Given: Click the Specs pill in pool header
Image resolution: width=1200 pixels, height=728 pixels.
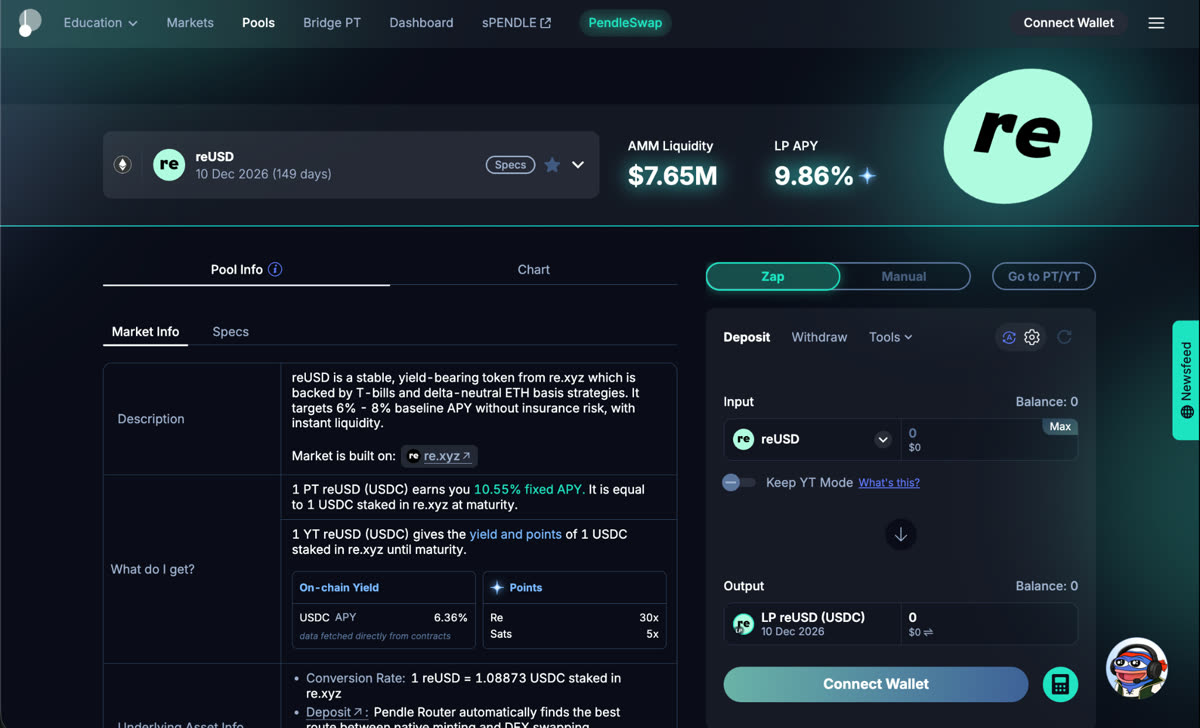Looking at the screenshot, I should pos(510,165).
